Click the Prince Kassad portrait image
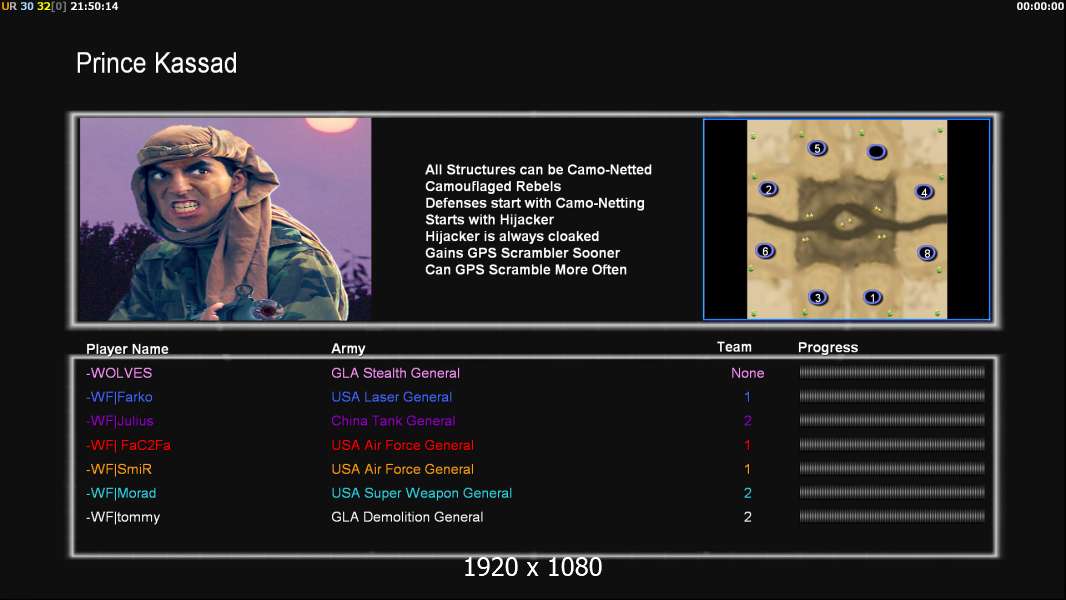 [x=225, y=219]
